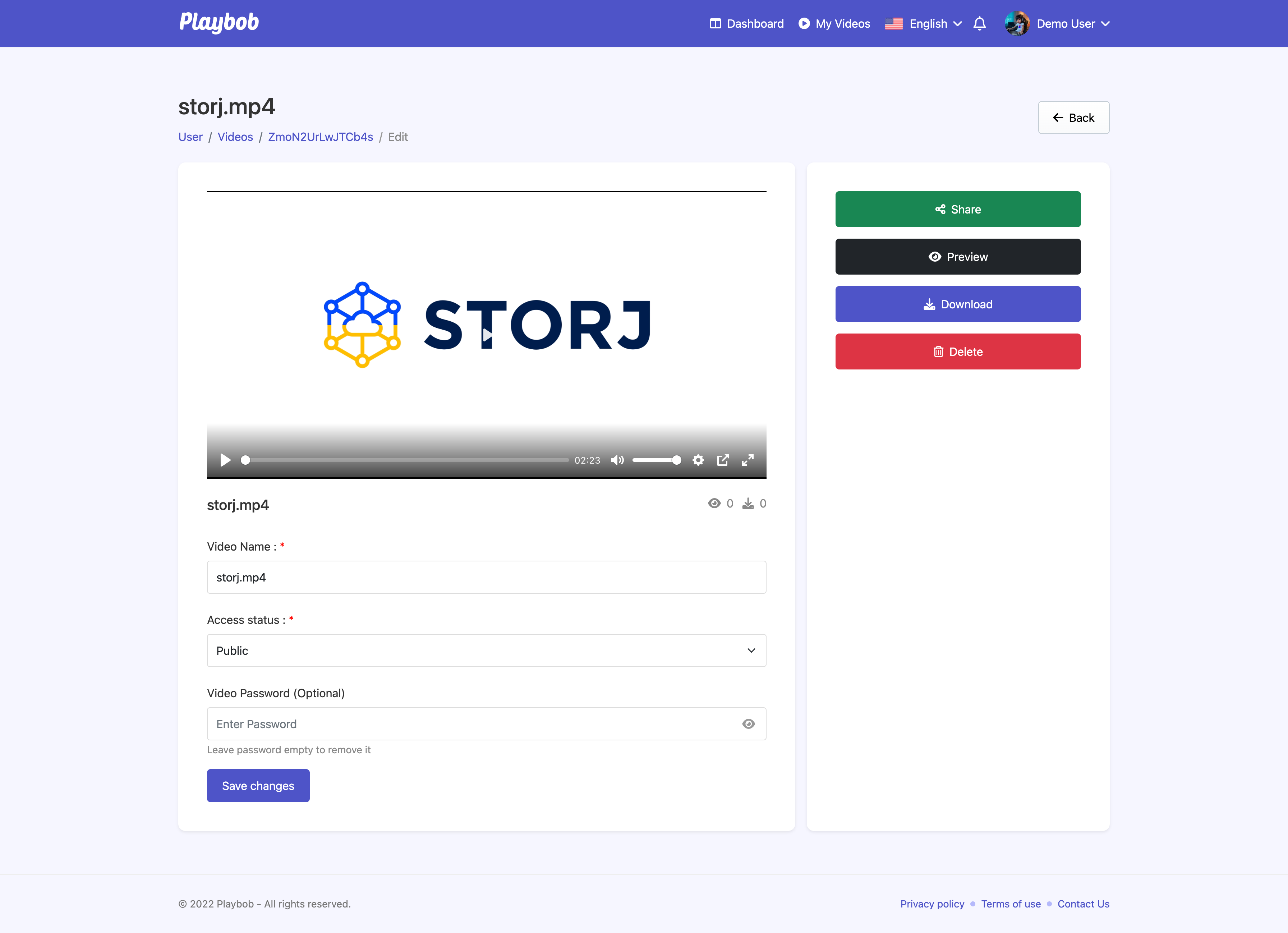The image size is (1288, 933).
Task: Click the green Share button
Action: coord(957,209)
